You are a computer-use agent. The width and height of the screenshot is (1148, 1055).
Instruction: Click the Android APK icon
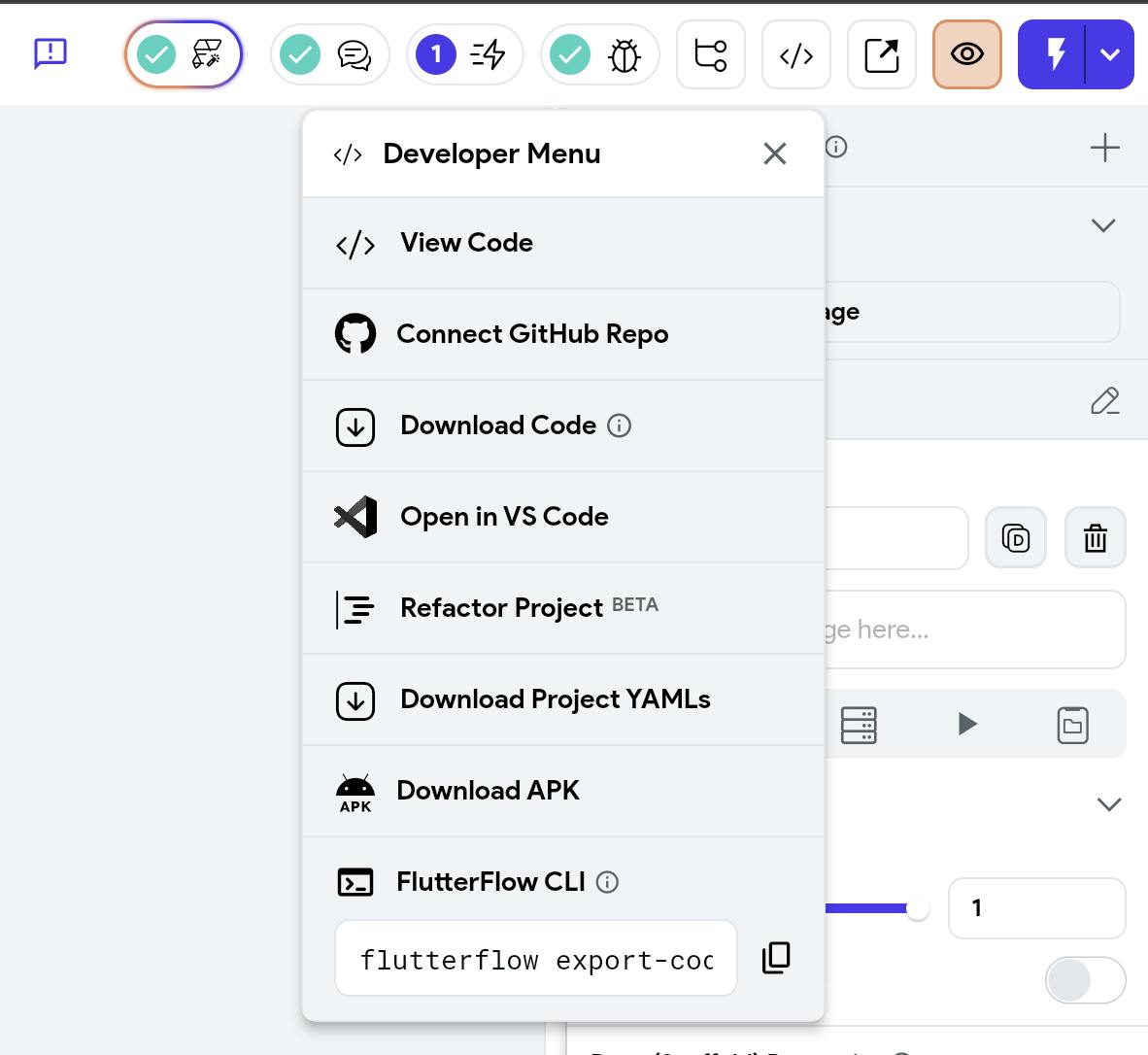click(355, 794)
